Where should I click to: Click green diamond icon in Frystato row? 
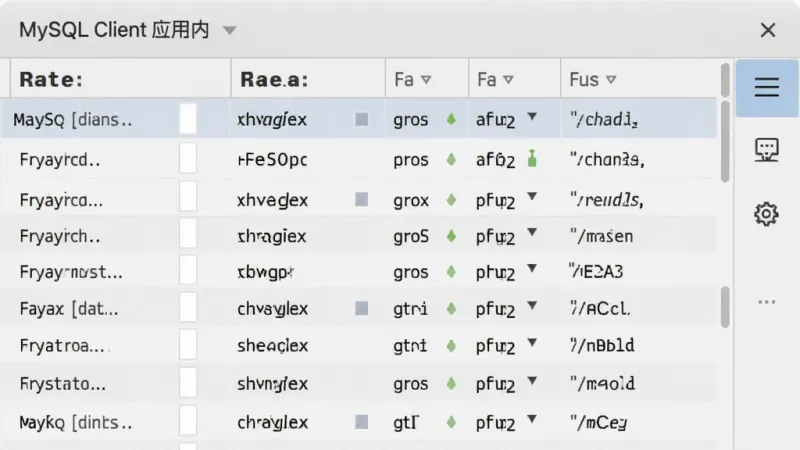451,384
